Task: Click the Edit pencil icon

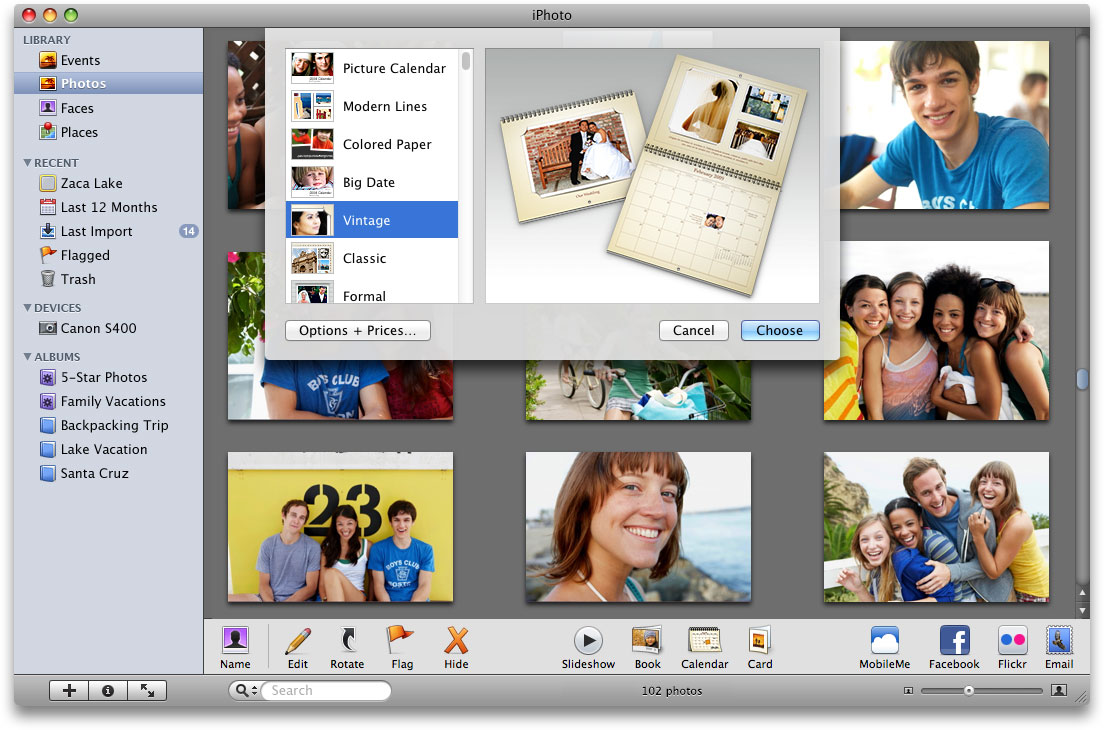Action: click(x=297, y=641)
